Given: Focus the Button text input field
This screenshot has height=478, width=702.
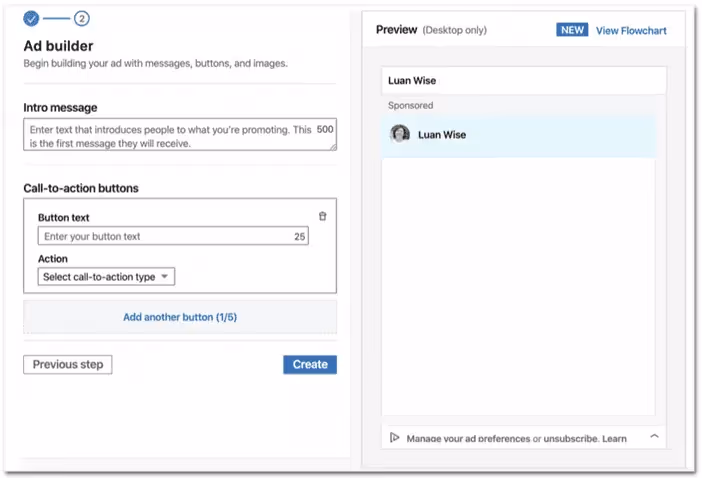Looking at the screenshot, I should point(173,236).
